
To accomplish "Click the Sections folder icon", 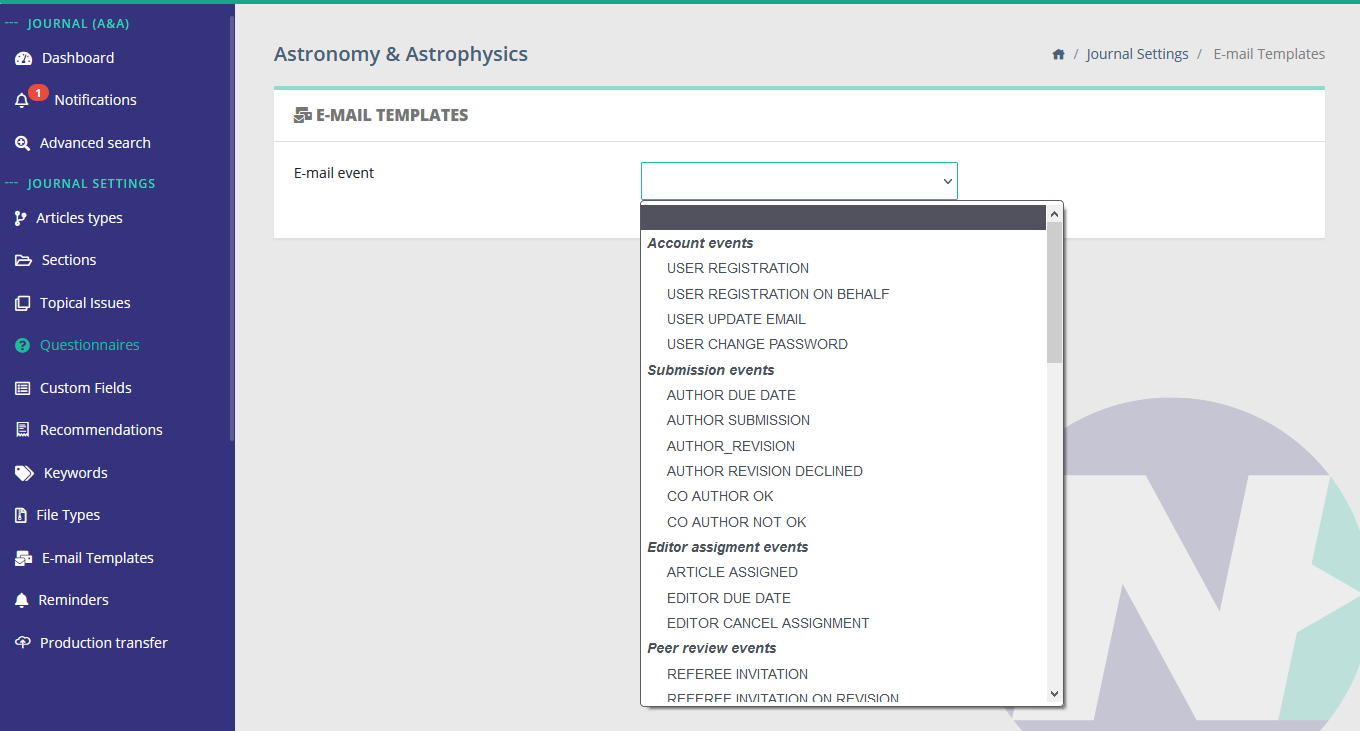I will (23, 260).
